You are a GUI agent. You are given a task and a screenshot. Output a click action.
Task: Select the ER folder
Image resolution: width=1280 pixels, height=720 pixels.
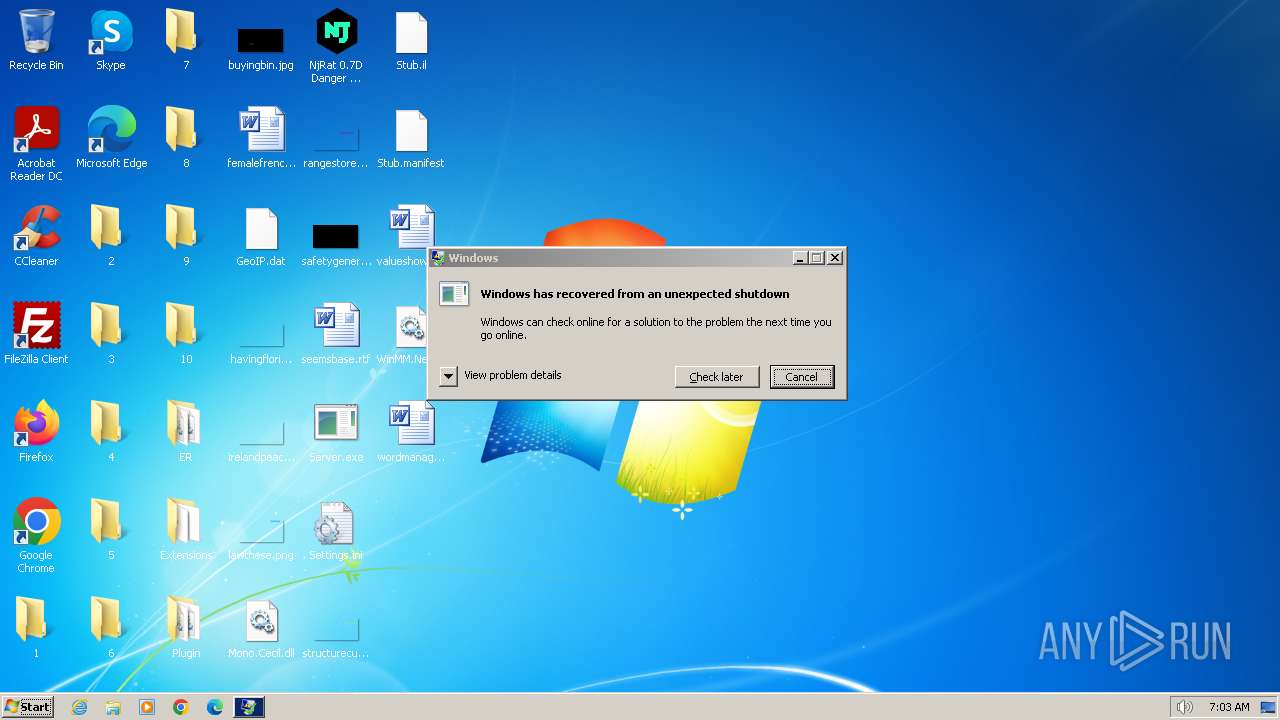point(185,432)
